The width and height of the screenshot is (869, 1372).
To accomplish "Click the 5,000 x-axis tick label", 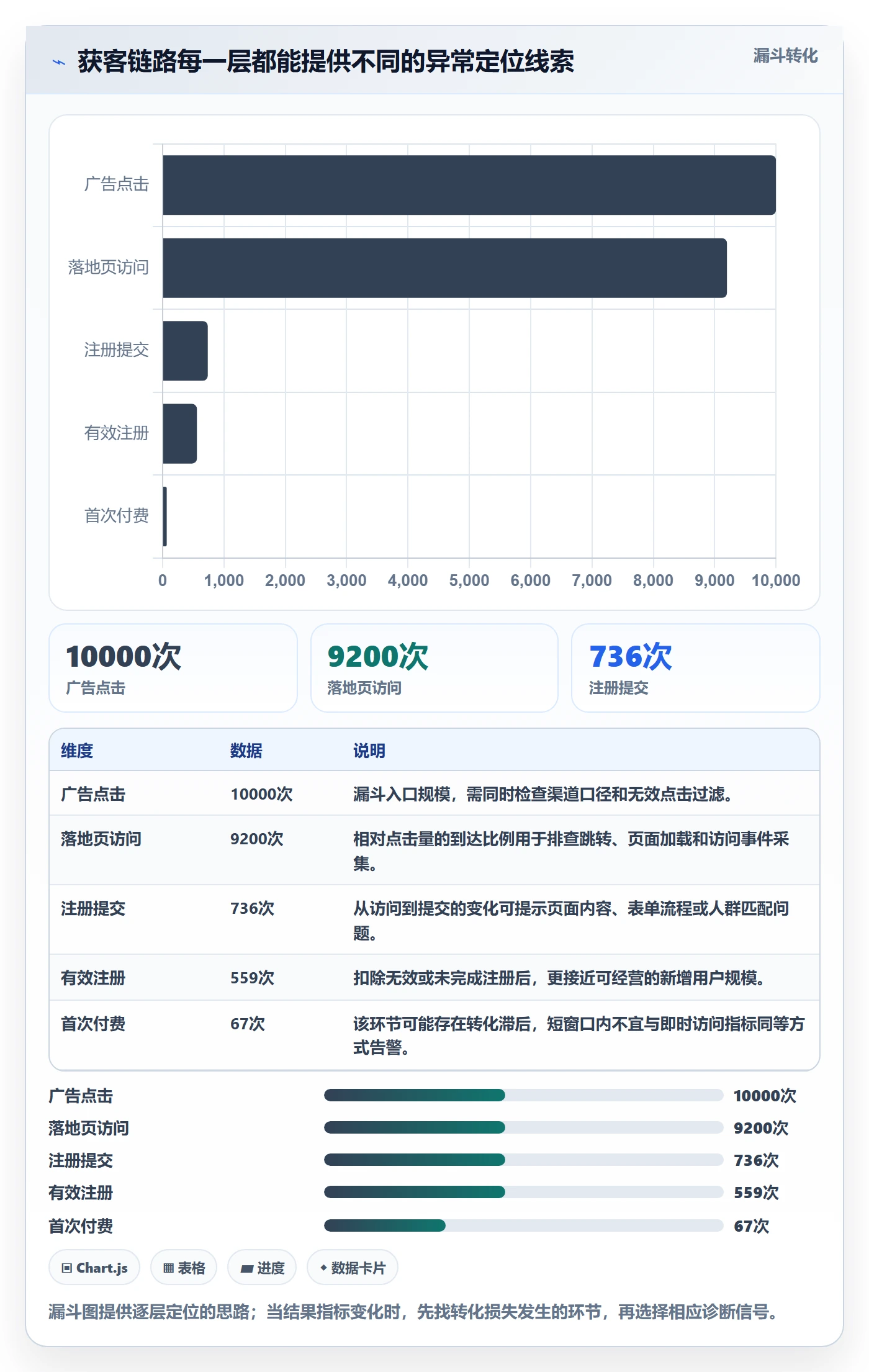I will click(469, 580).
